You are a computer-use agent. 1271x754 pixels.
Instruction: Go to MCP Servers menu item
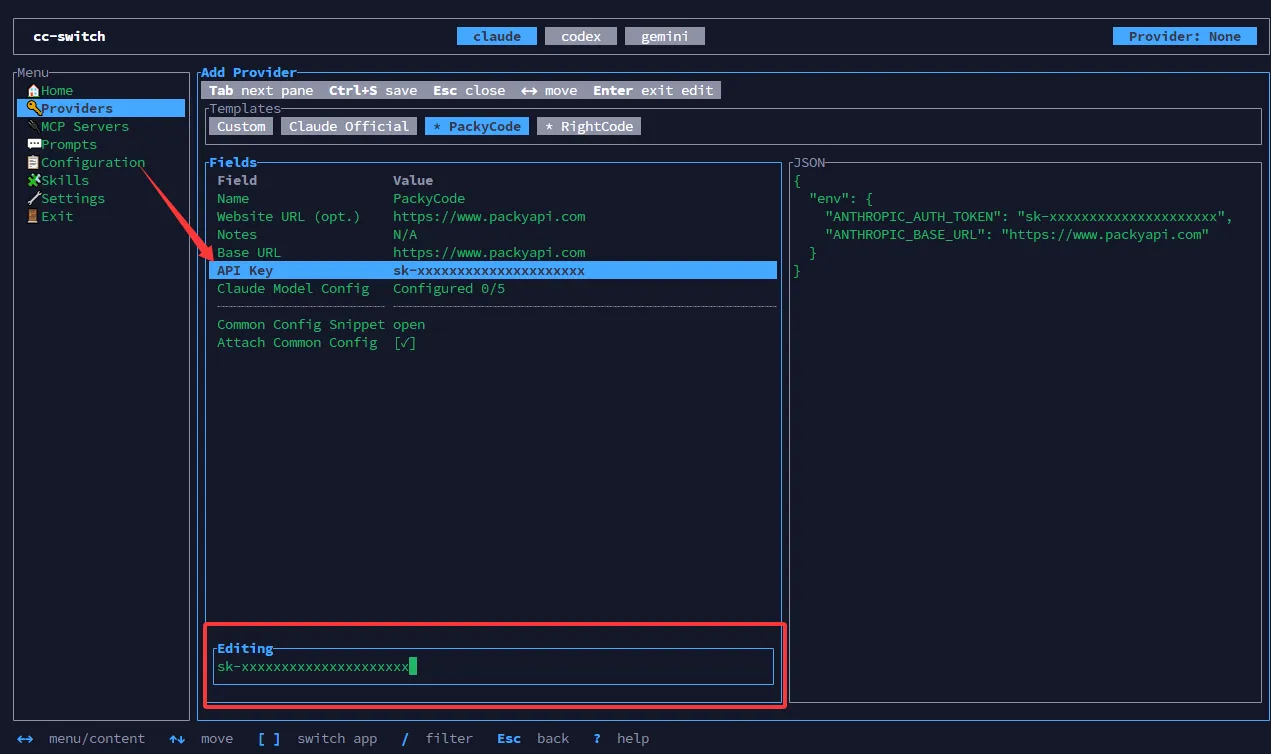[101, 126]
